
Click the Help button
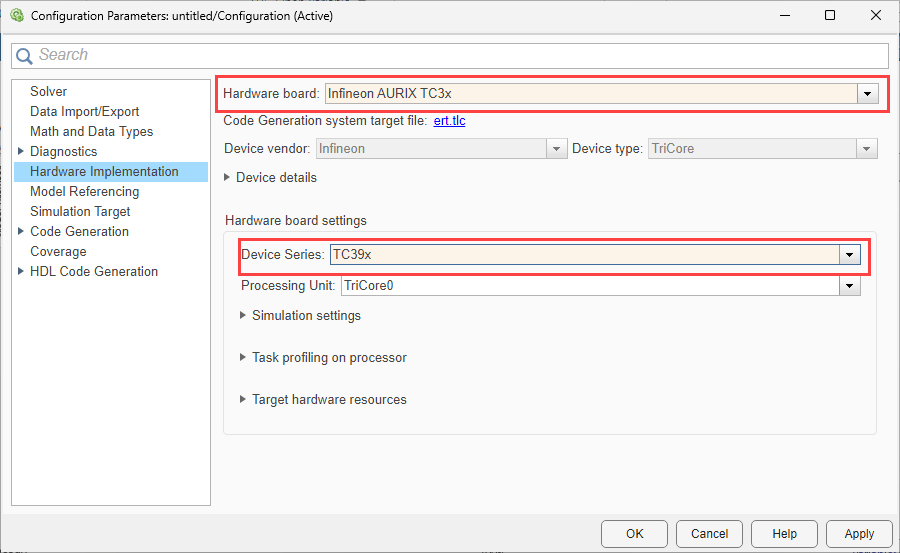(784, 533)
